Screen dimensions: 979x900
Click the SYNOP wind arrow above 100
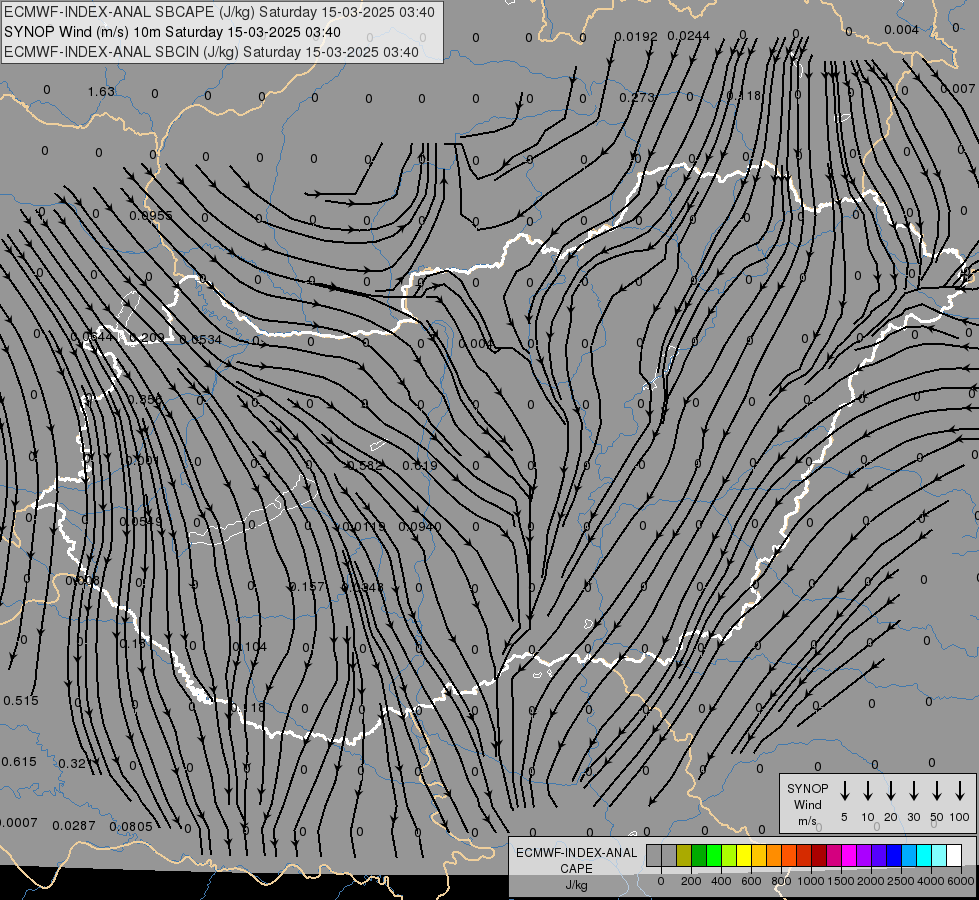(x=960, y=791)
